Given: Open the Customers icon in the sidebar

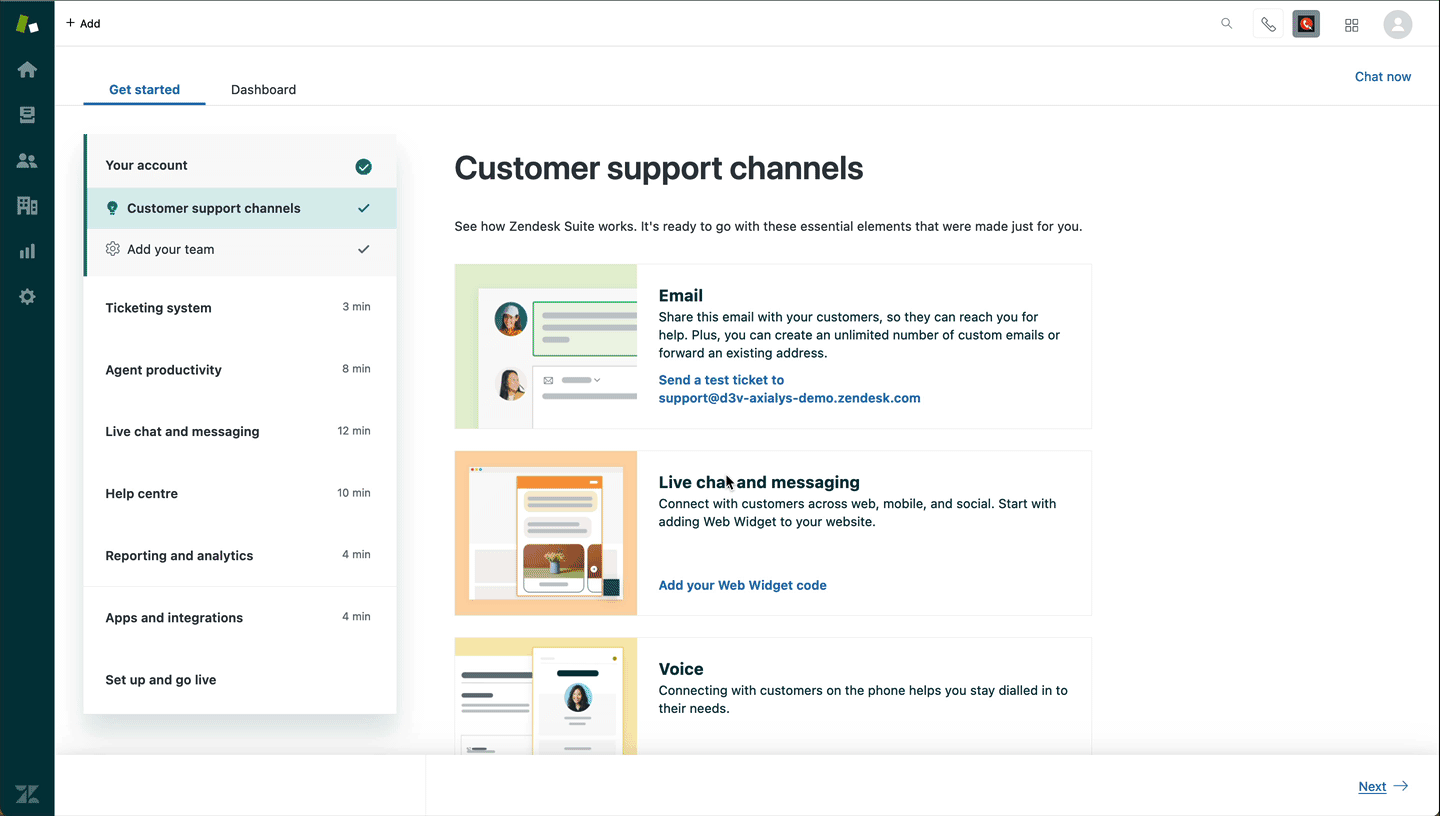Looking at the screenshot, I should click(27, 161).
